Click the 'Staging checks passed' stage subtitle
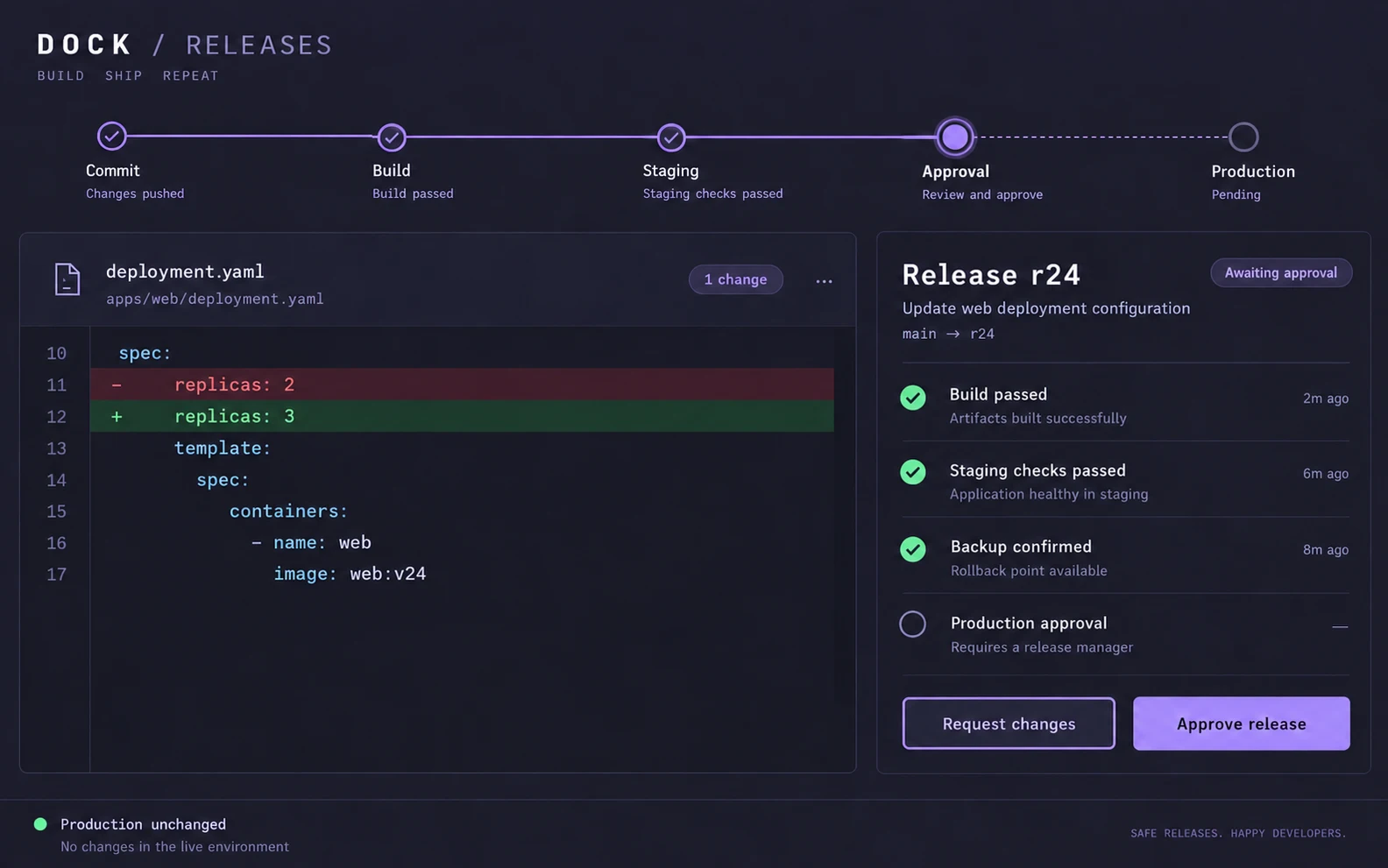The width and height of the screenshot is (1388, 868). coord(712,194)
